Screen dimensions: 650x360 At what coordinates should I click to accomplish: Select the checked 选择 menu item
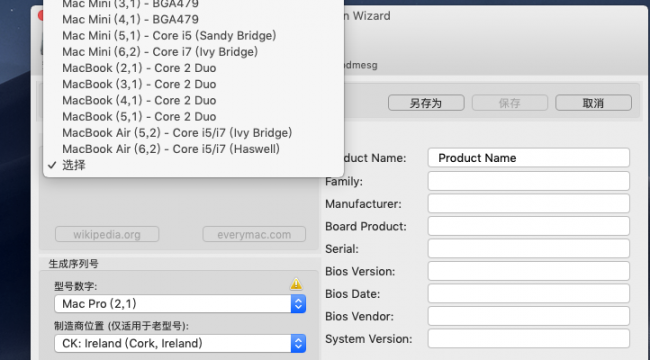(x=193, y=165)
